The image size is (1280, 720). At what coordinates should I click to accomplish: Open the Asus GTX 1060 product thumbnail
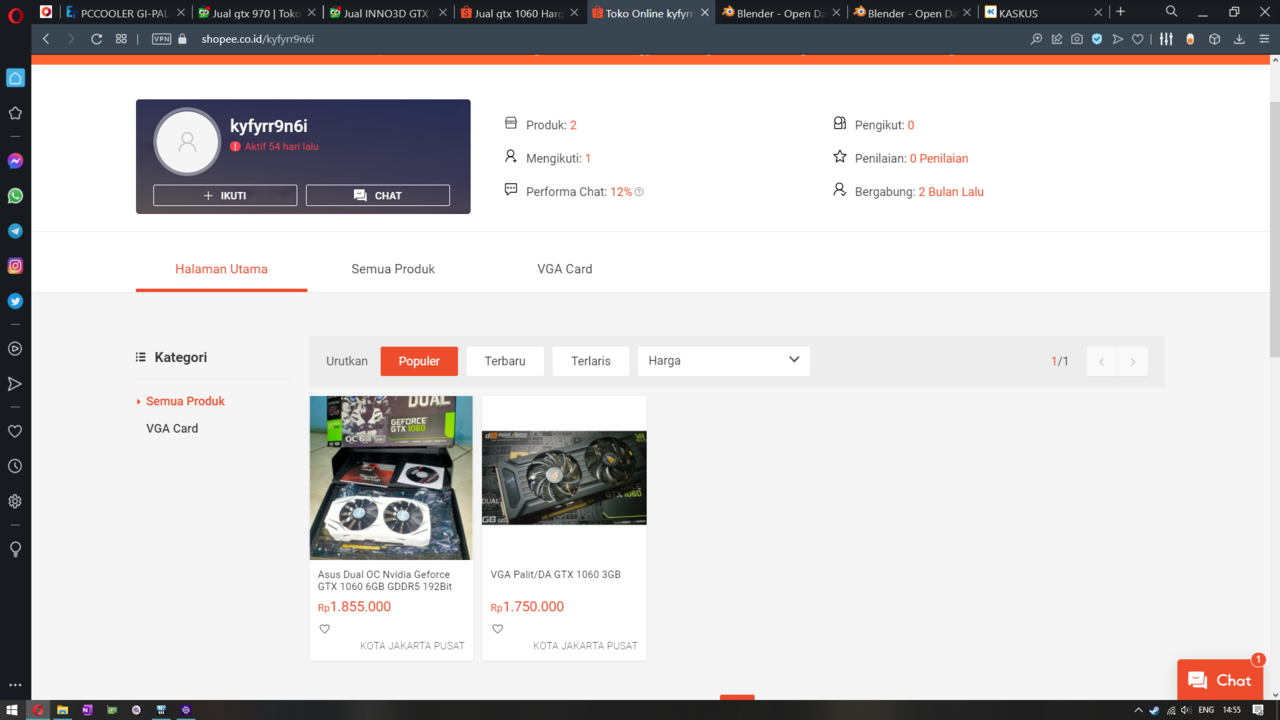coord(391,478)
